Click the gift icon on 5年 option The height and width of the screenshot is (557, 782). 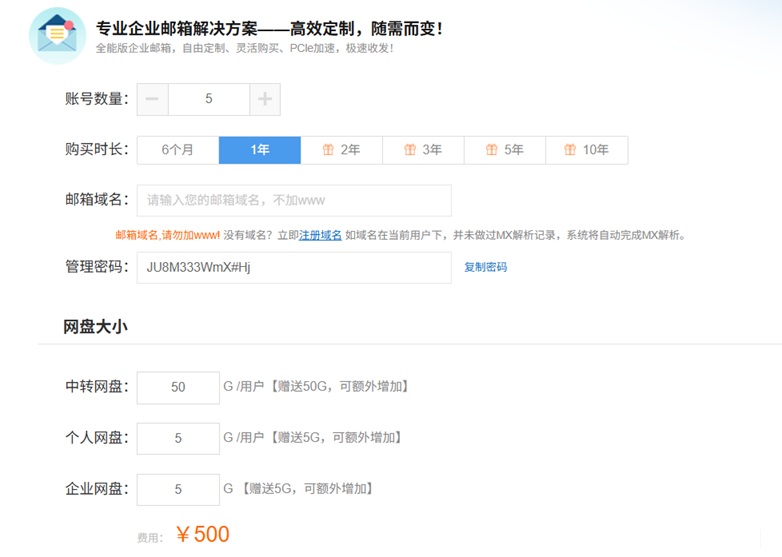[x=492, y=150]
